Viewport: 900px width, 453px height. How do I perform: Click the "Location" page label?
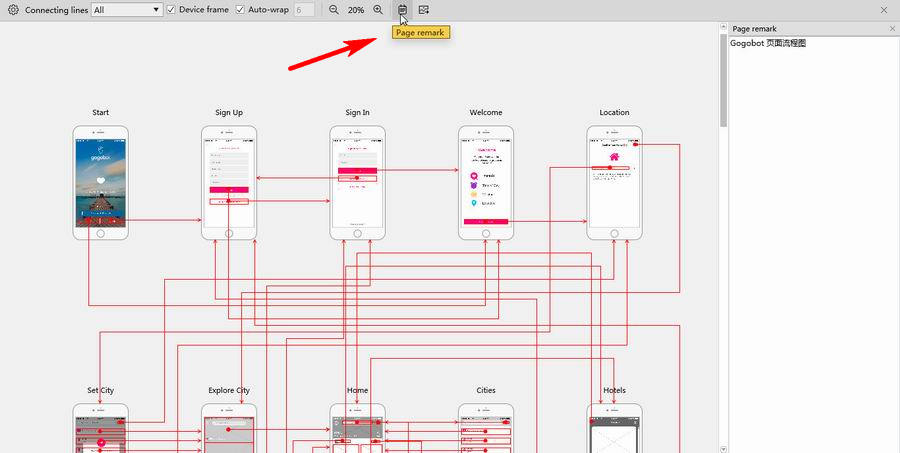(614, 113)
